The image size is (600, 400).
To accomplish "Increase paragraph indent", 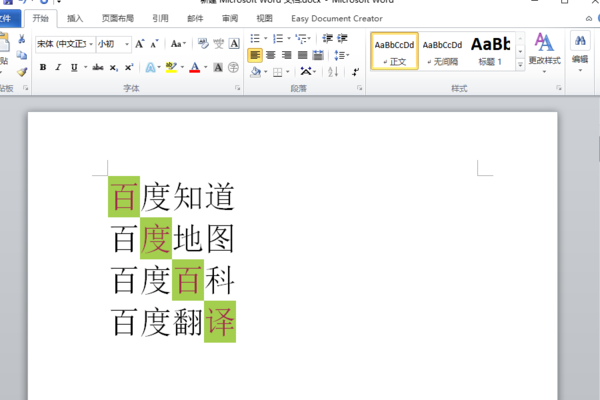I will [x=342, y=38].
